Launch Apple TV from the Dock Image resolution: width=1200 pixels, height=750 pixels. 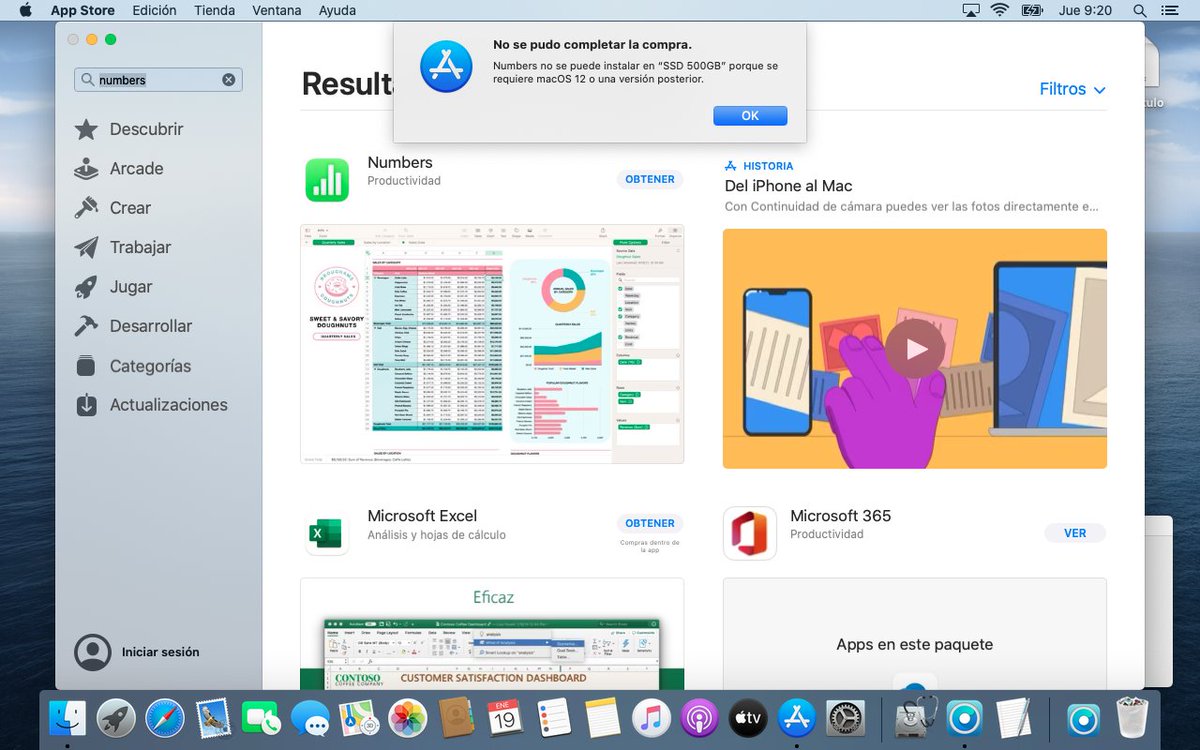coord(748,717)
